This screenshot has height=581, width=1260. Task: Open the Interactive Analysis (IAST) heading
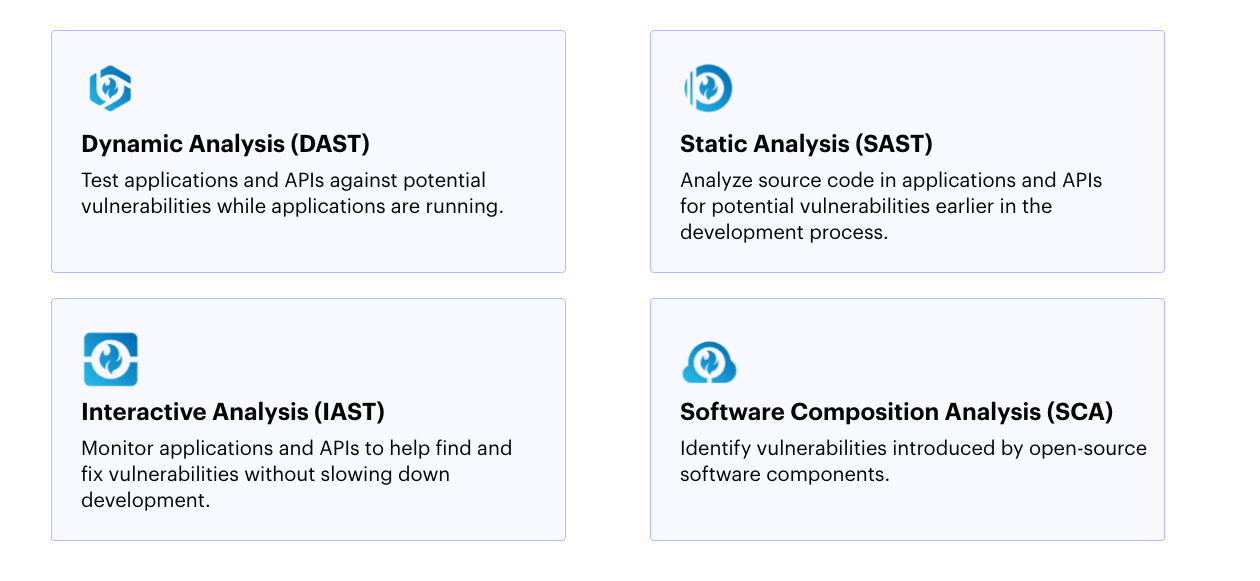(x=232, y=412)
